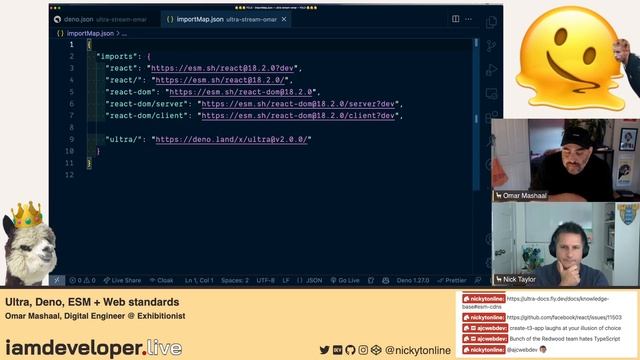Click the status bar icon right of Go Live
Image resolution: width=640 pixels, height=360 pixels.
[371, 280]
